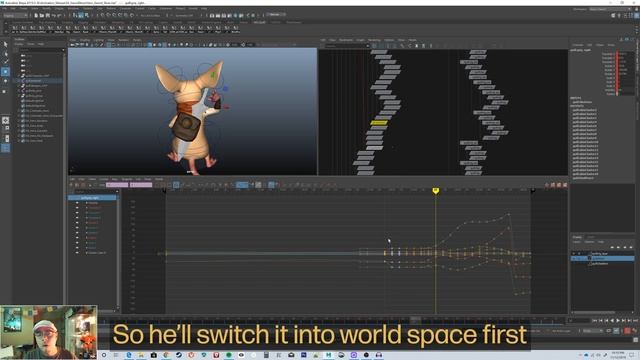Click the Graph Editor value stats field

point(141,185)
